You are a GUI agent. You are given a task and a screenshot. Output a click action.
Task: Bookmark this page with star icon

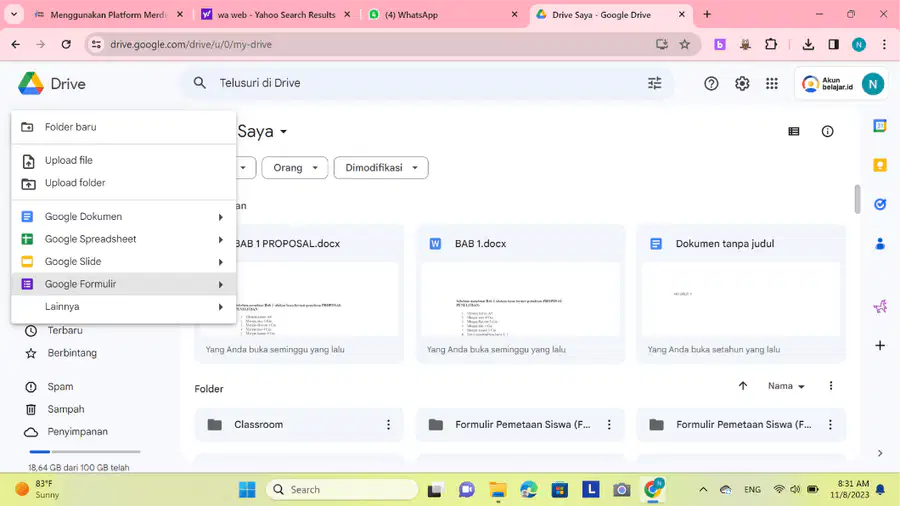coord(685,44)
